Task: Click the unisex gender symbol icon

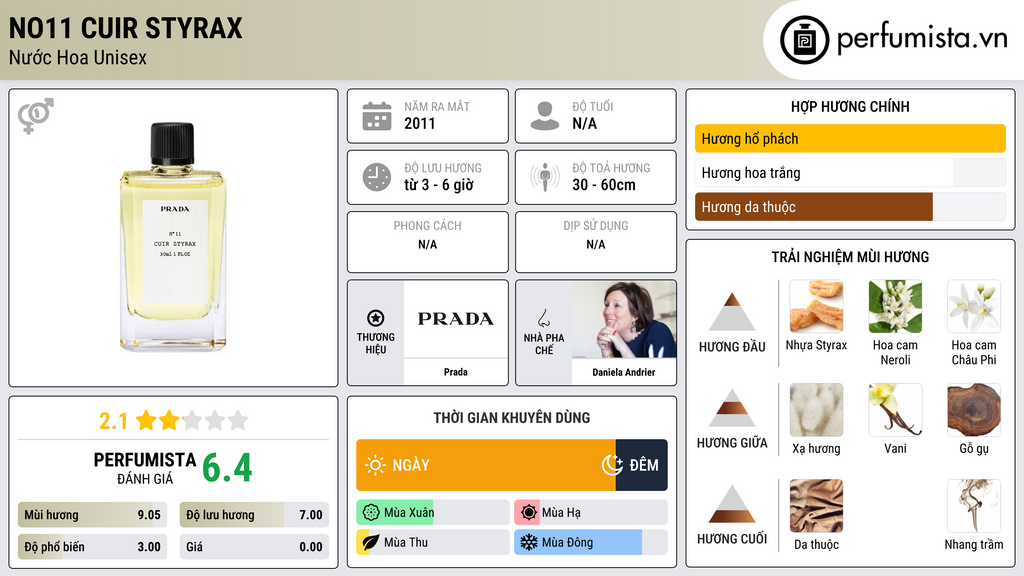Action: (35, 116)
